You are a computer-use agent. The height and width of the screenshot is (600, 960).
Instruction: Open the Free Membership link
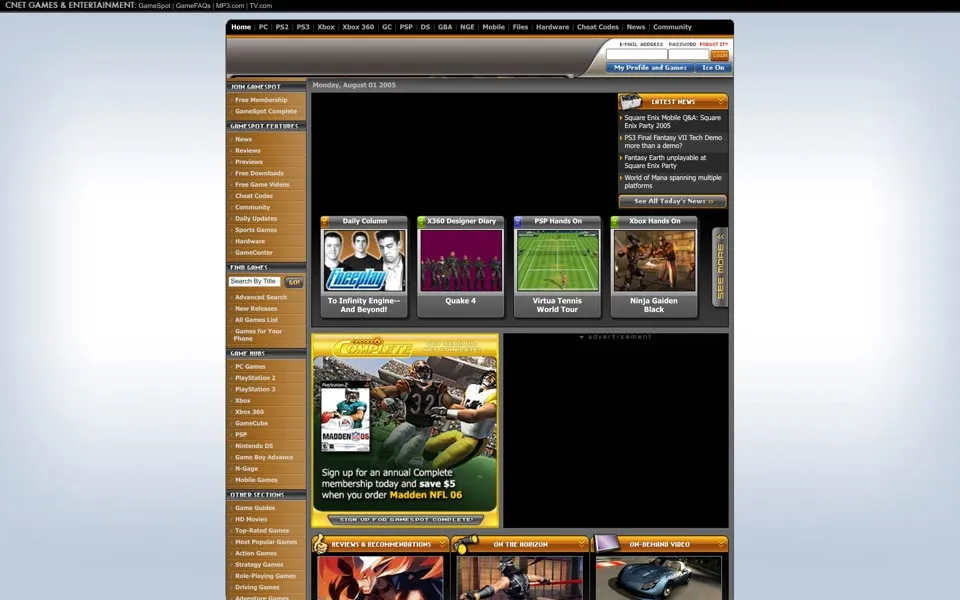point(261,100)
